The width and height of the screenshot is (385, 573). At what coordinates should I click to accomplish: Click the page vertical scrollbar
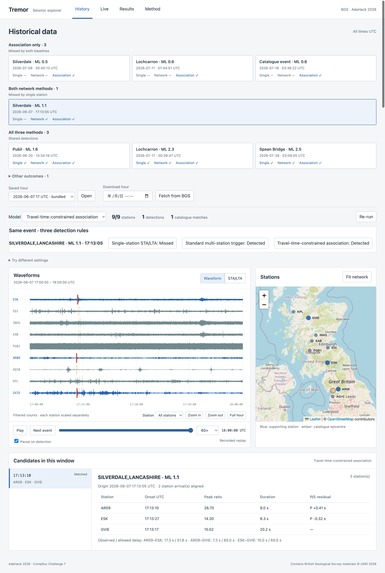pos(383,55)
